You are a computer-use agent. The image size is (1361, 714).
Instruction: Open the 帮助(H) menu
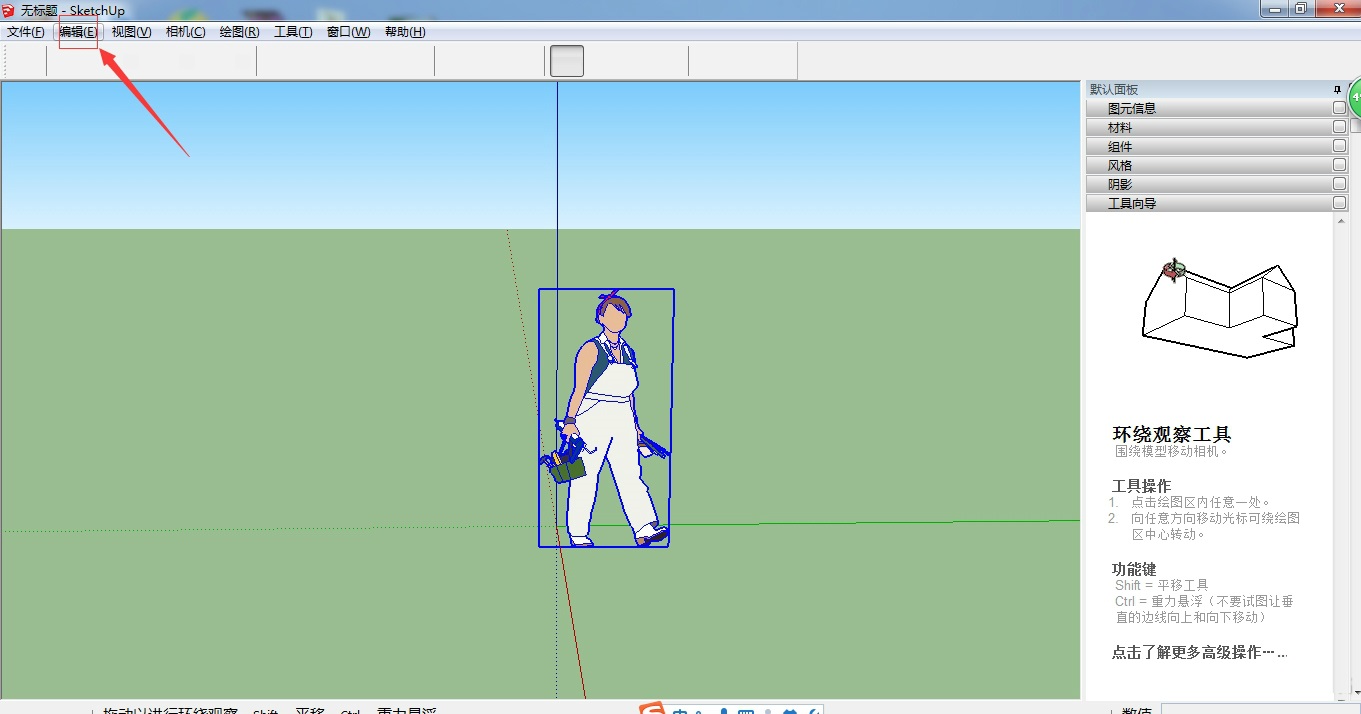405,32
